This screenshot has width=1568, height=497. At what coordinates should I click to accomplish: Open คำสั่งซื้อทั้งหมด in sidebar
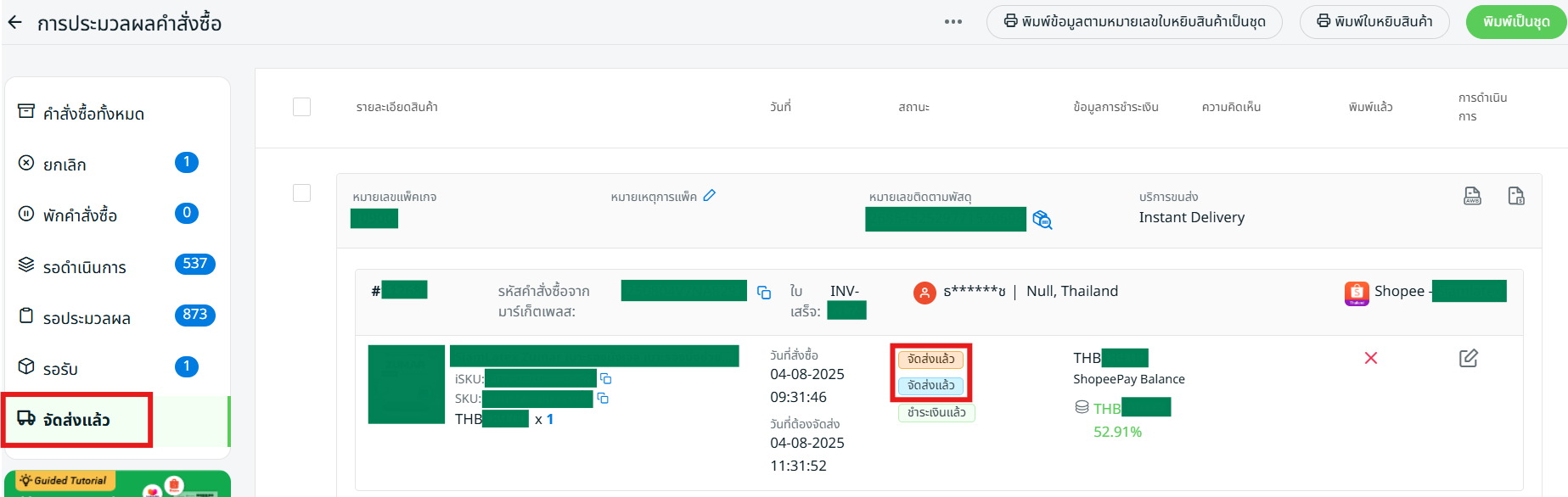click(93, 114)
